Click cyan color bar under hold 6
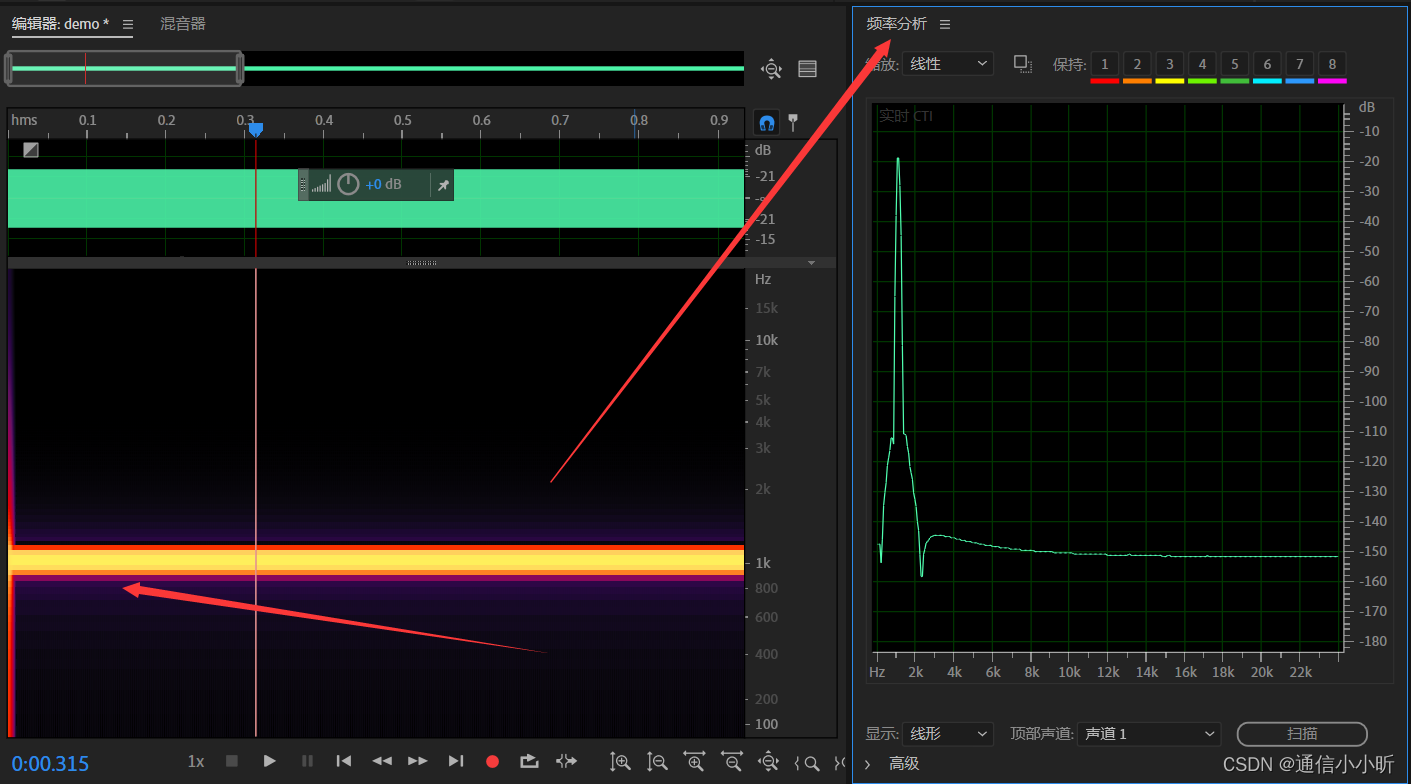Viewport: 1411px width, 784px height. point(1267,80)
